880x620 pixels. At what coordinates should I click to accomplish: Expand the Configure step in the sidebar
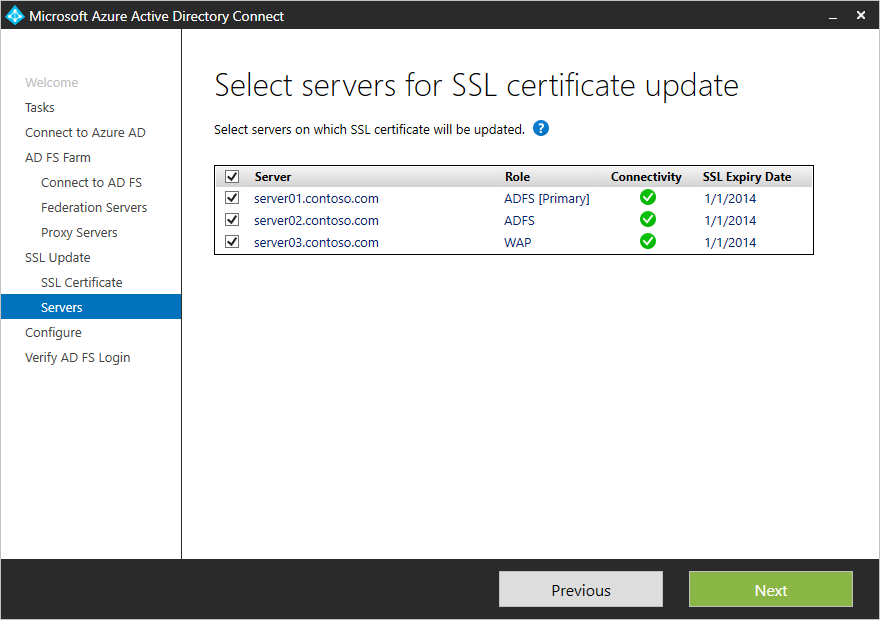(51, 332)
